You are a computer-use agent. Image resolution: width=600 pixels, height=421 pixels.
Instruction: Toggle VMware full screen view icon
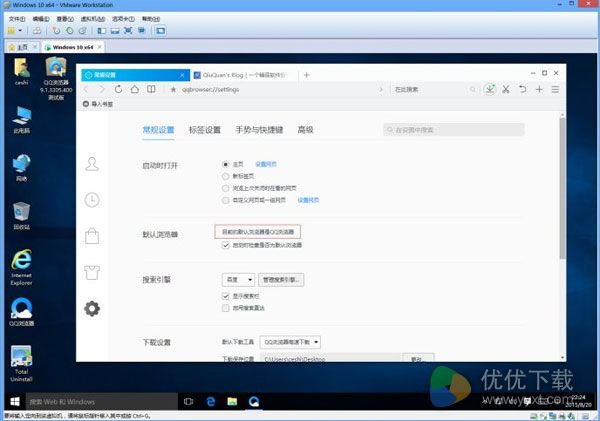[128, 31]
